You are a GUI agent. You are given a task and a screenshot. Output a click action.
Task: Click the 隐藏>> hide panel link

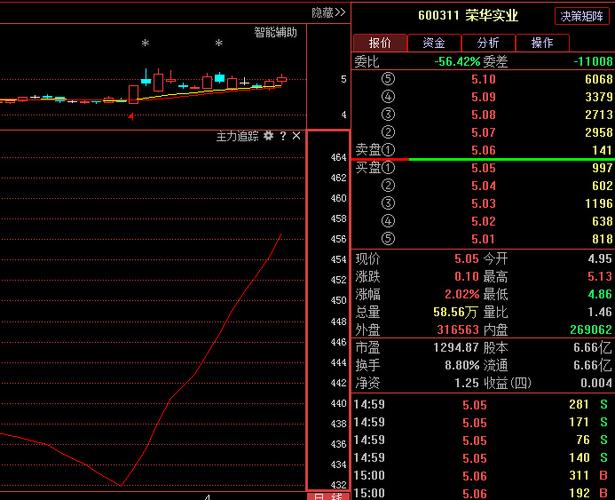tap(328, 13)
